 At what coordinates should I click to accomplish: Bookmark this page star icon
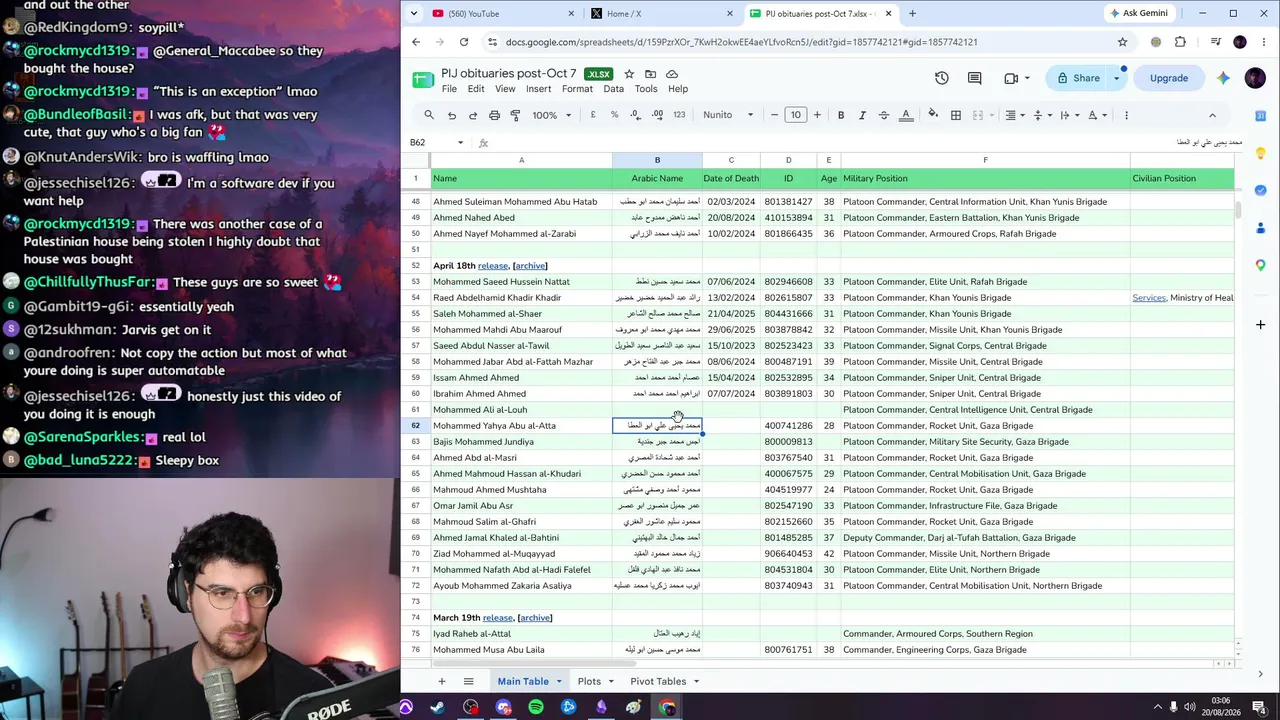pyautogui.click(x=1122, y=42)
